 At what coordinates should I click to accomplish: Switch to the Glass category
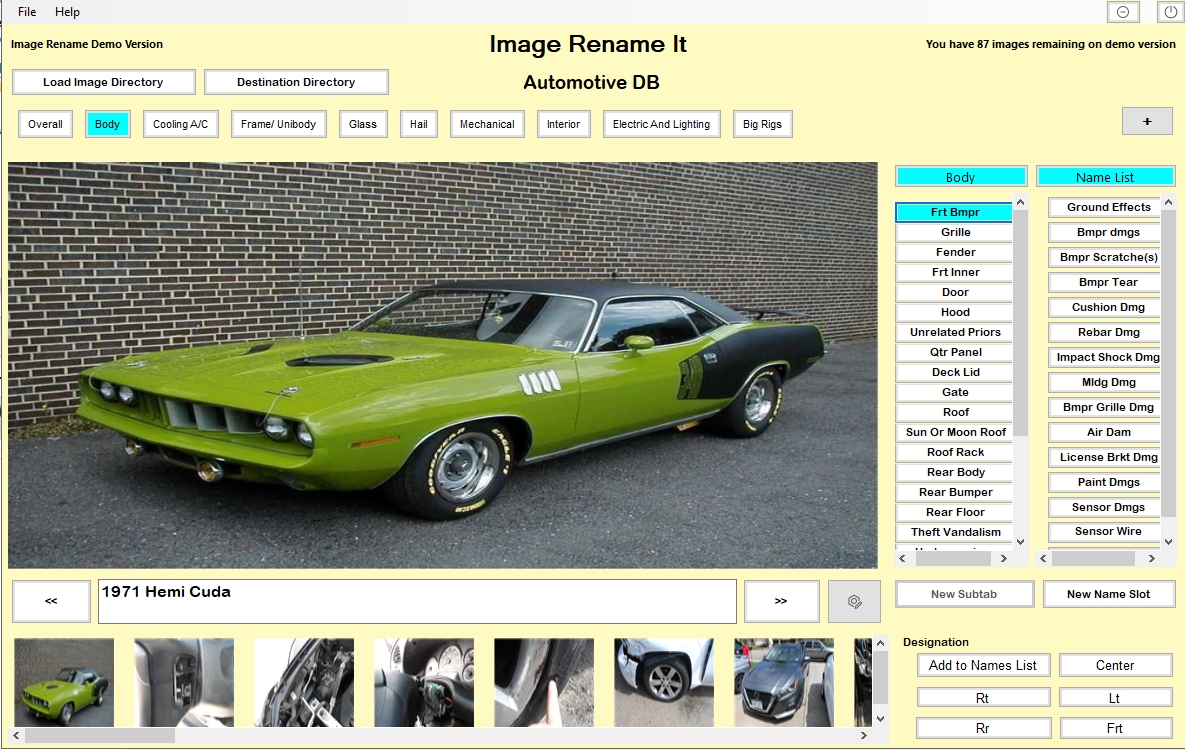[x=363, y=124]
